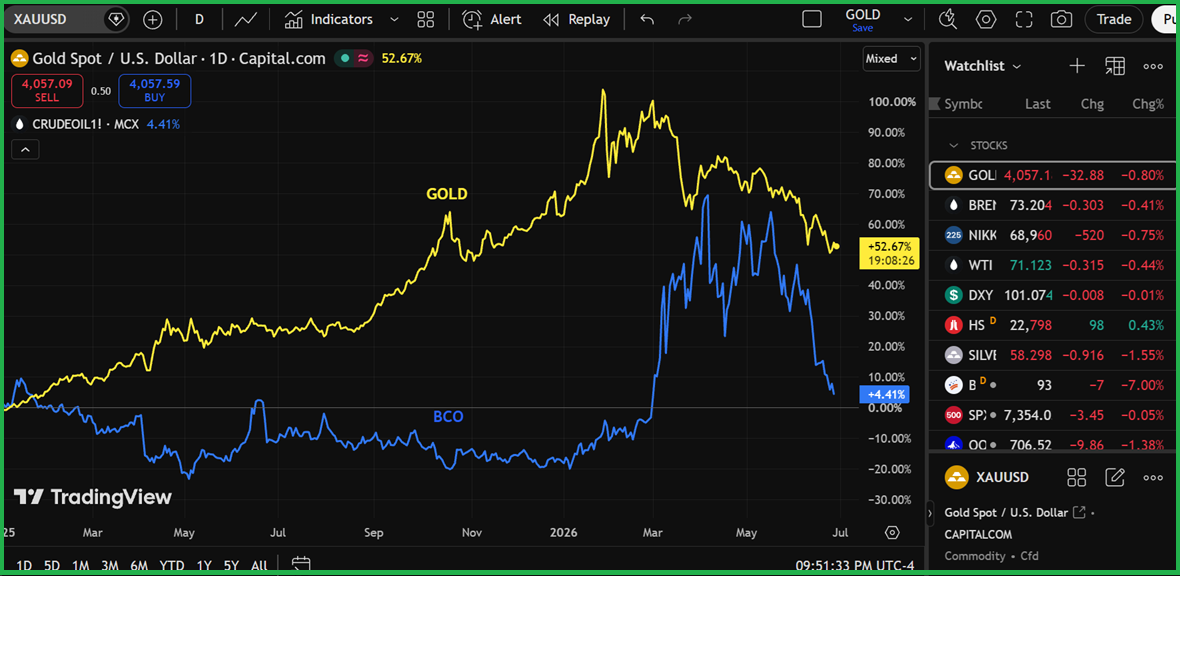Open price scale settings gear
Viewport: 1180px width, 648px height.
click(893, 533)
